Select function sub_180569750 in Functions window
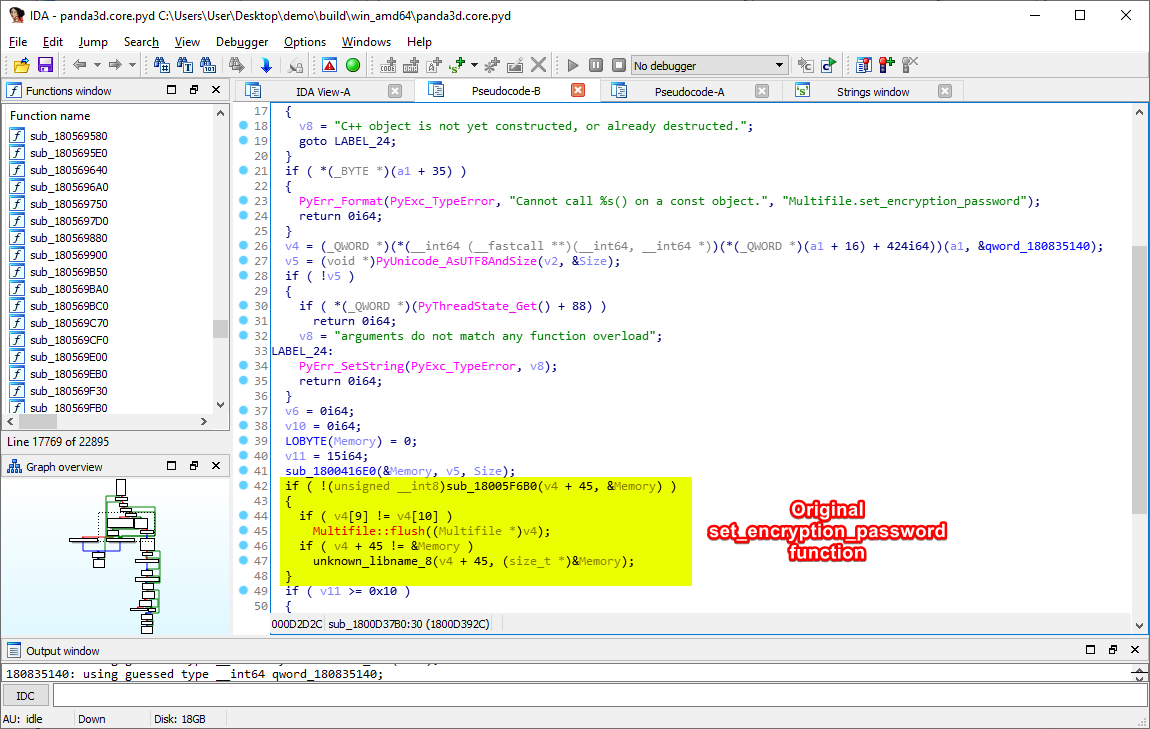The image size is (1150, 729). [85, 204]
